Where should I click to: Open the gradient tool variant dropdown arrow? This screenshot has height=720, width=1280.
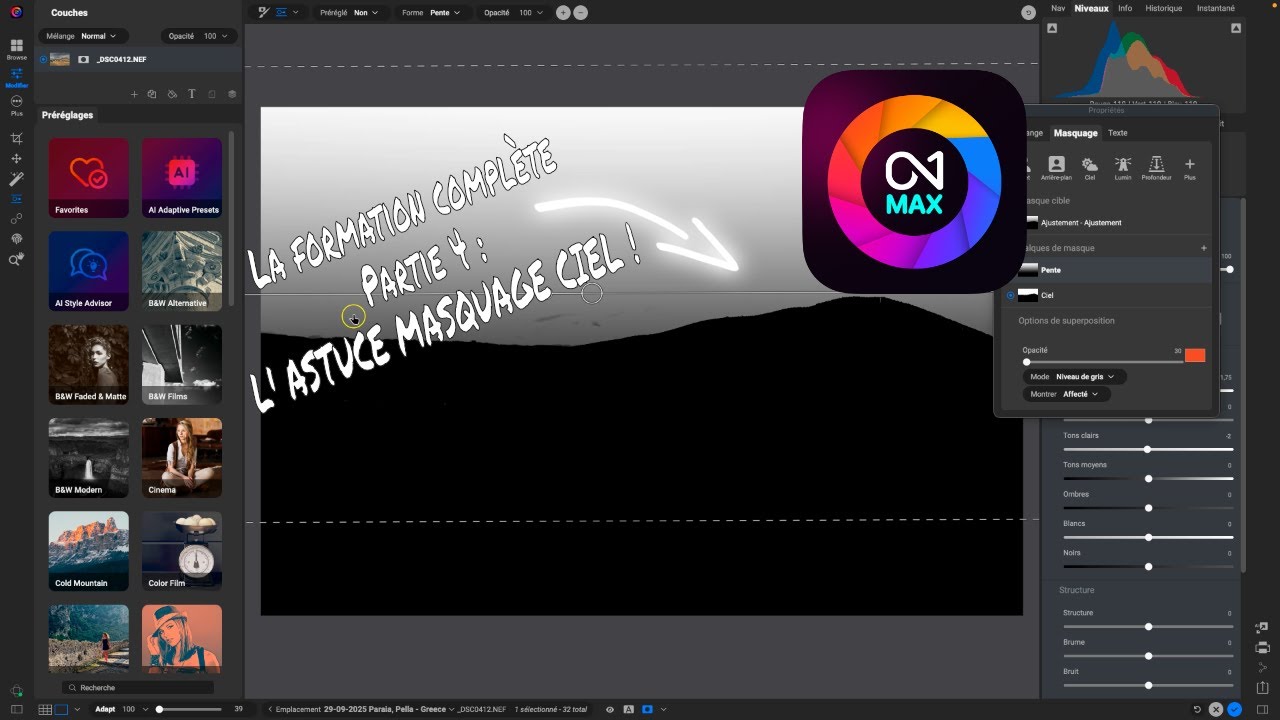tap(295, 13)
